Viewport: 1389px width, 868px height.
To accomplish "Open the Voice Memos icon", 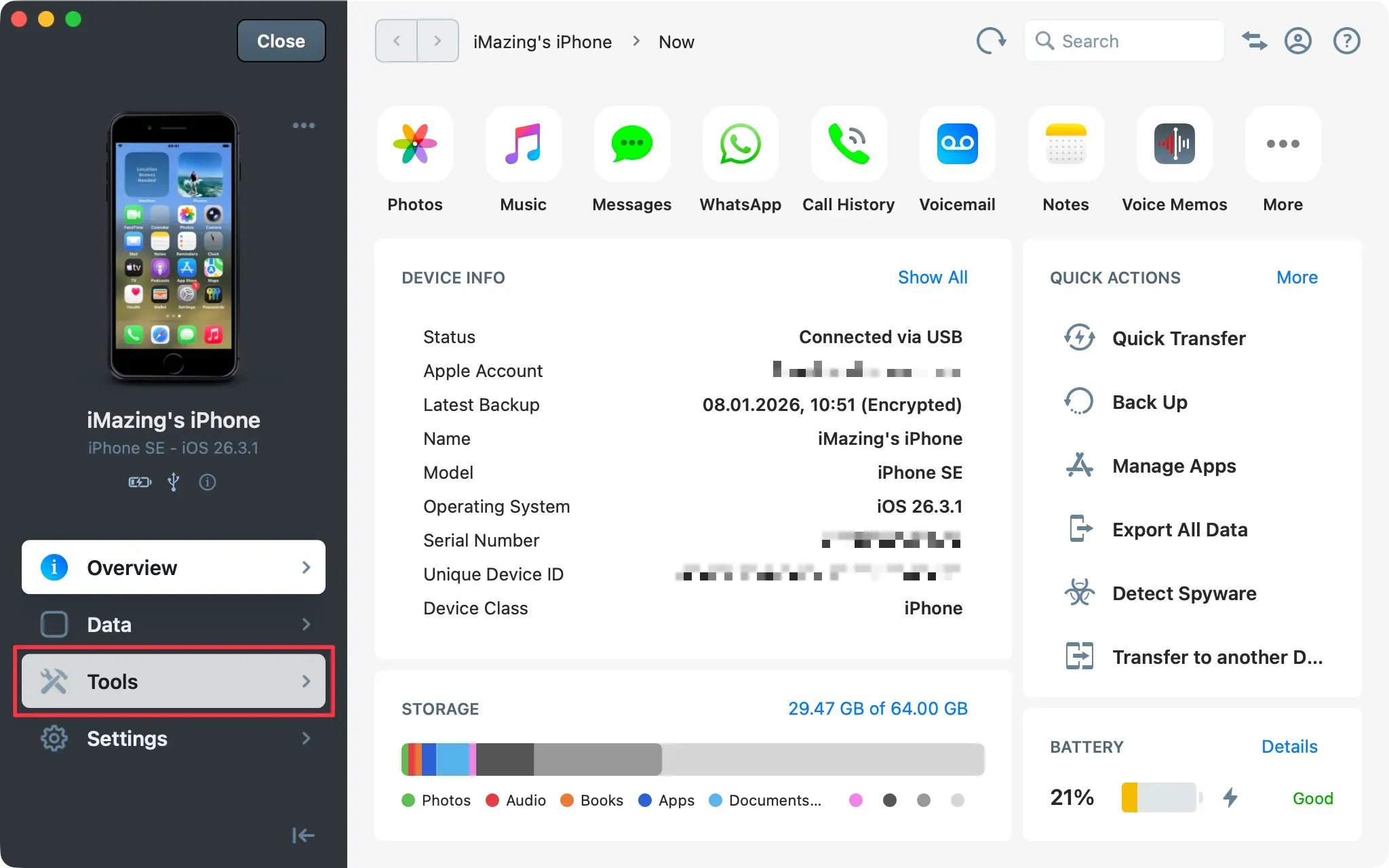I will 1175,144.
